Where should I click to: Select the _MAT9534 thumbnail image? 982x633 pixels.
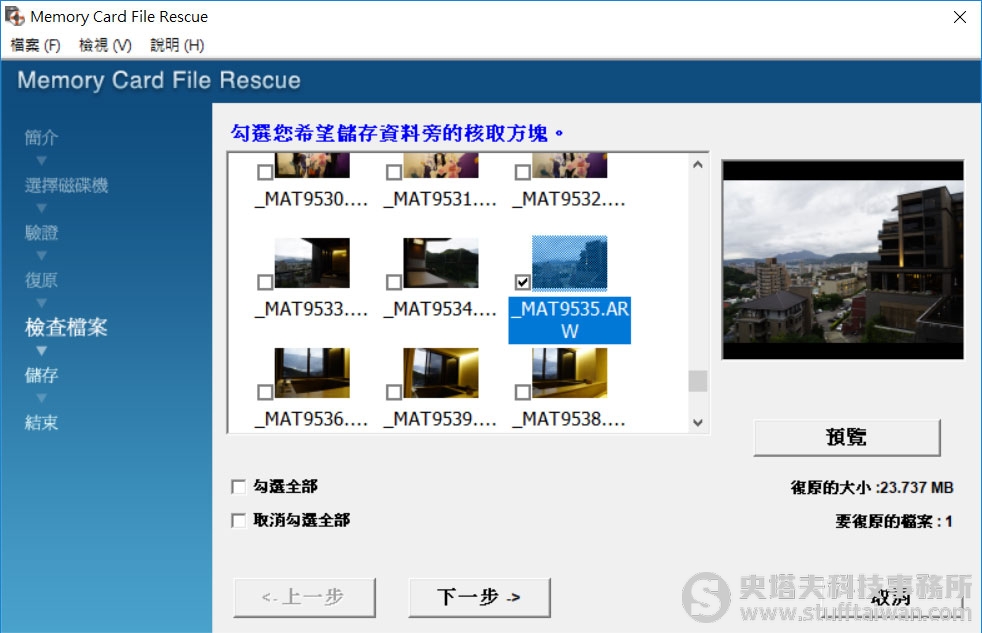click(441, 263)
